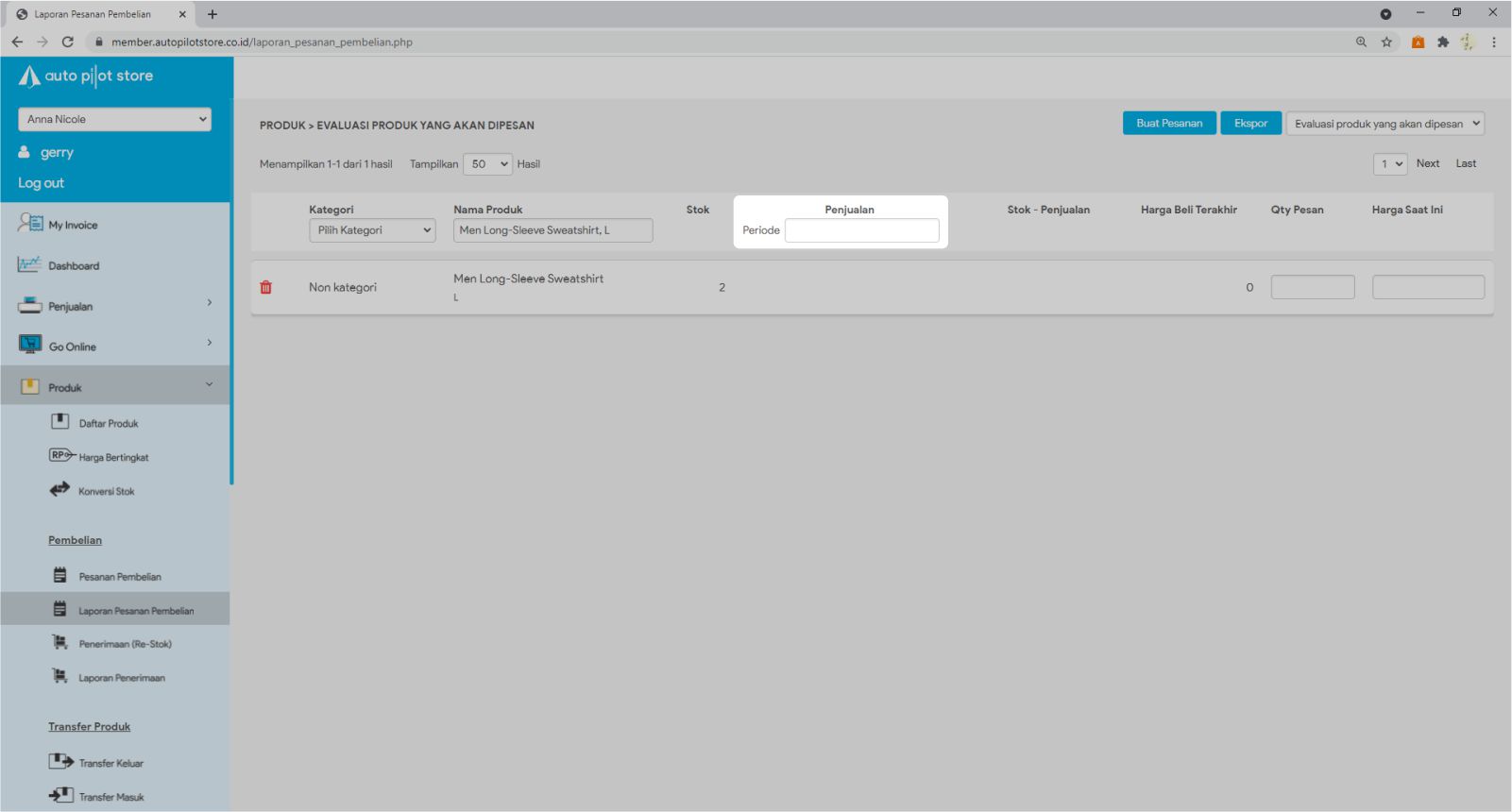The width and height of the screenshot is (1512, 812).
Task: Click the My Invoice sidebar icon
Action: pos(30,224)
